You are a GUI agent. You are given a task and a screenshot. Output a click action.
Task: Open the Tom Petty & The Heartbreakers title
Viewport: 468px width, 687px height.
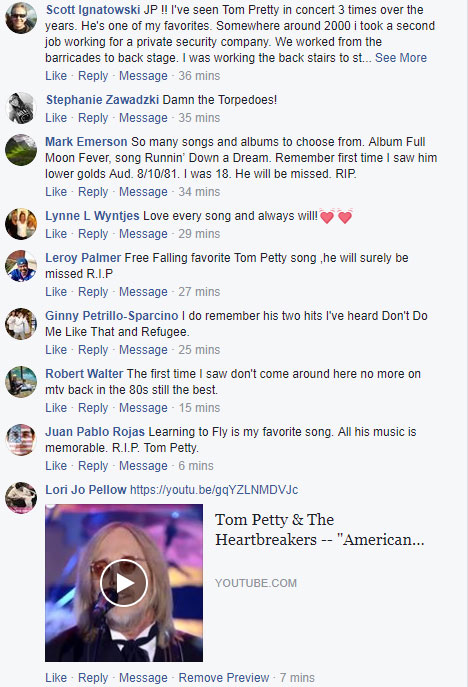[x=319, y=530]
